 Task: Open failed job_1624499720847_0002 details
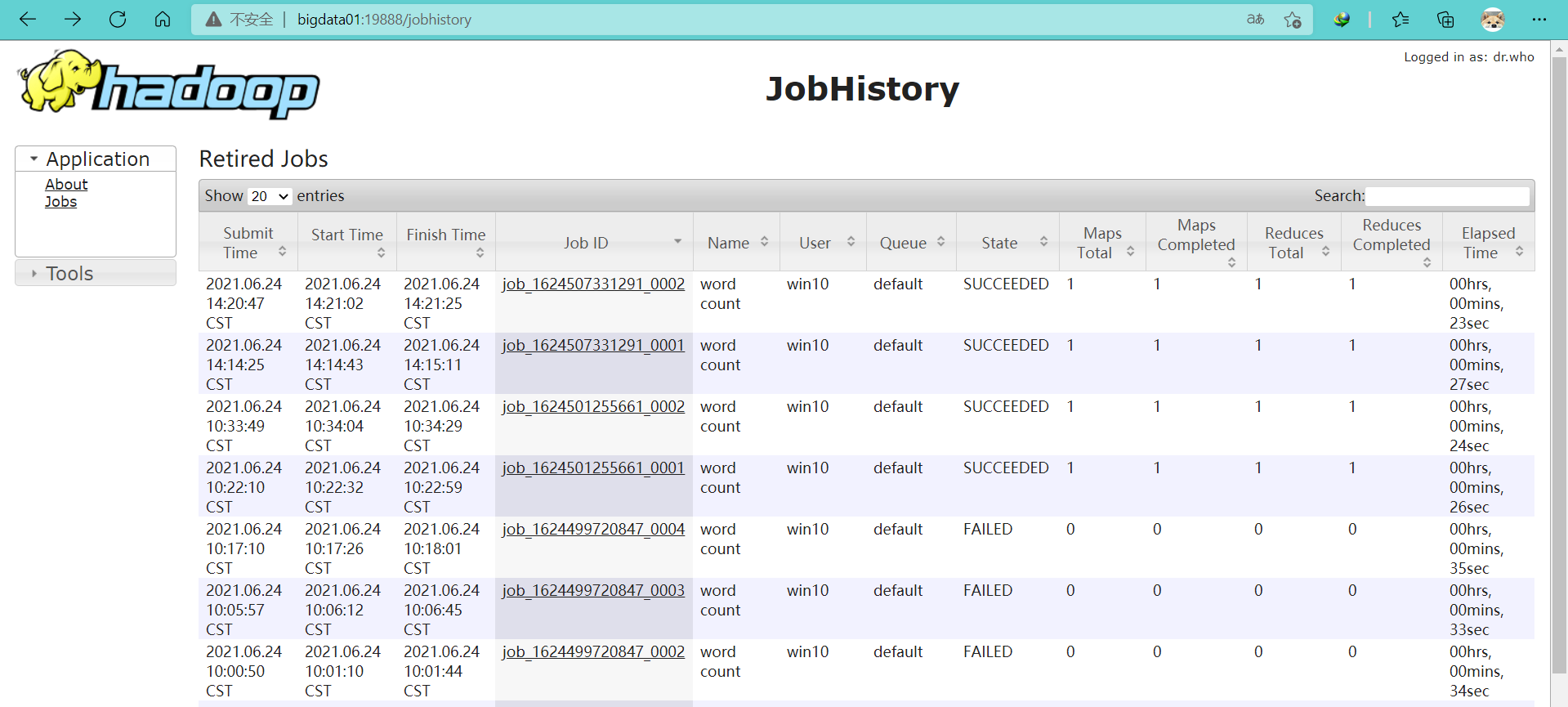pos(593,651)
